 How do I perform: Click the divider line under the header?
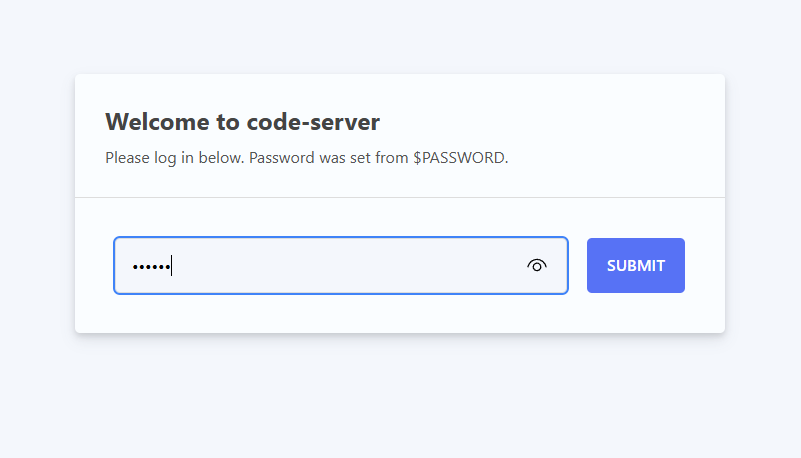[x=400, y=198]
